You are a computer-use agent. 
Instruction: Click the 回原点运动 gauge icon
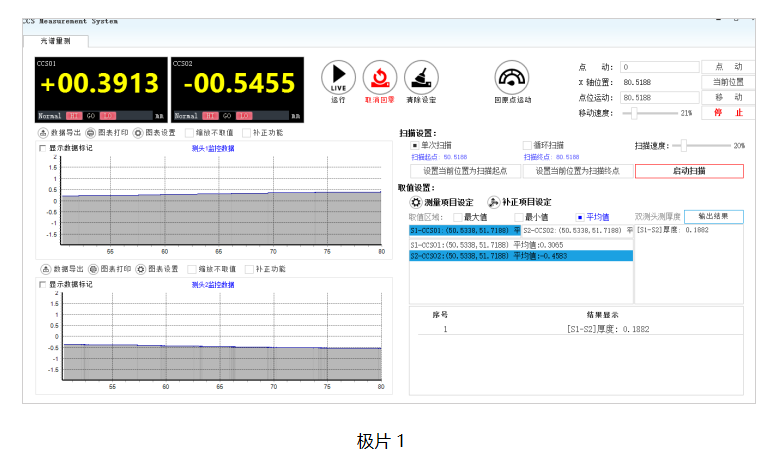tap(512, 77)
